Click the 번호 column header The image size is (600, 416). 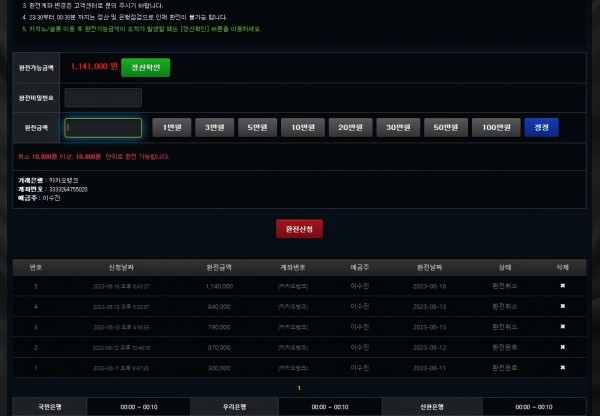(36, 268)
